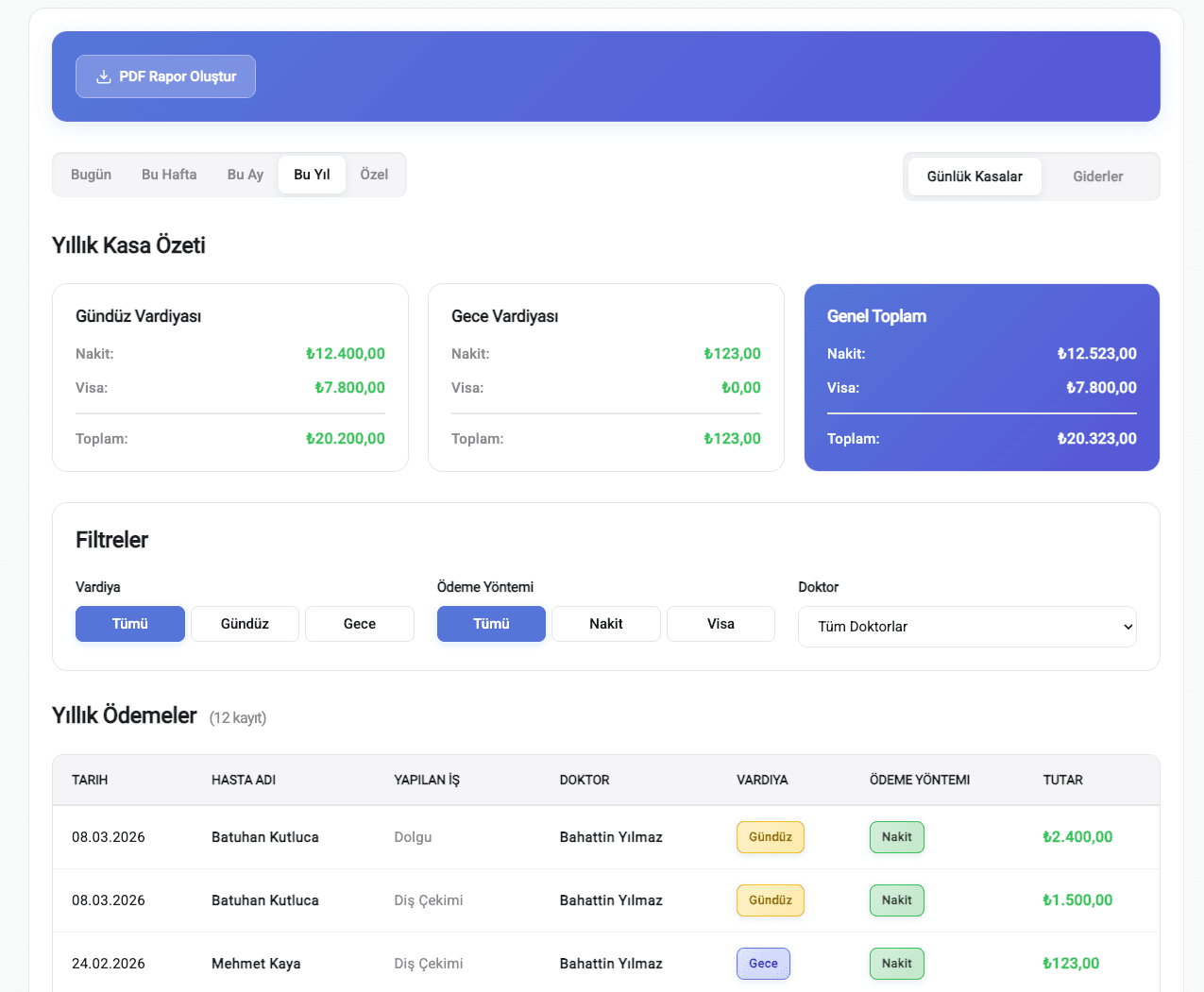Click Bahattin Yılmaz in Mehmet Kaya row

pos(611,964)
